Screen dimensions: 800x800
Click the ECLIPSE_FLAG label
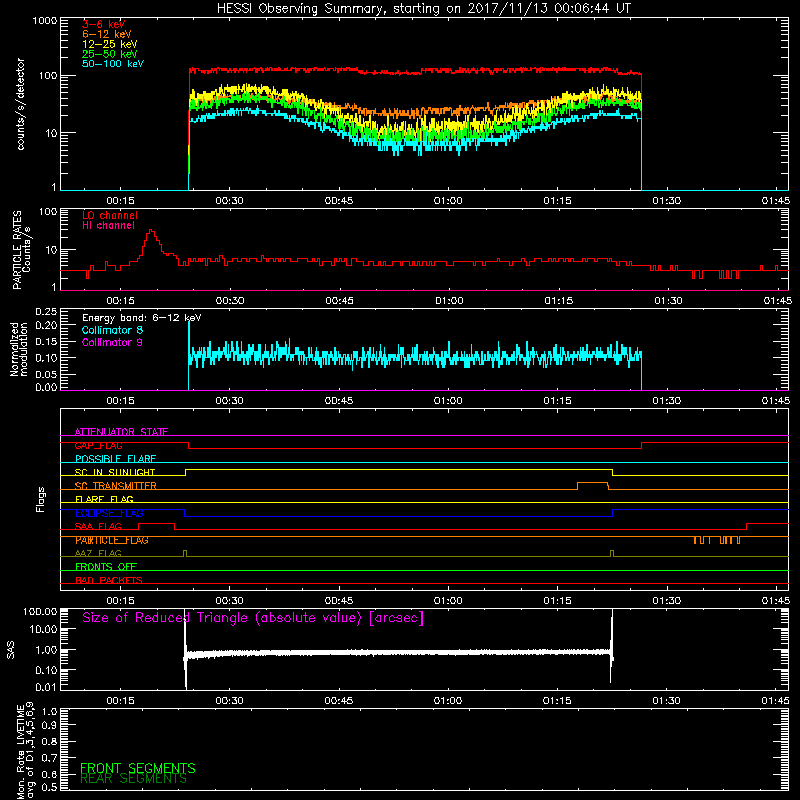point(109,513)
